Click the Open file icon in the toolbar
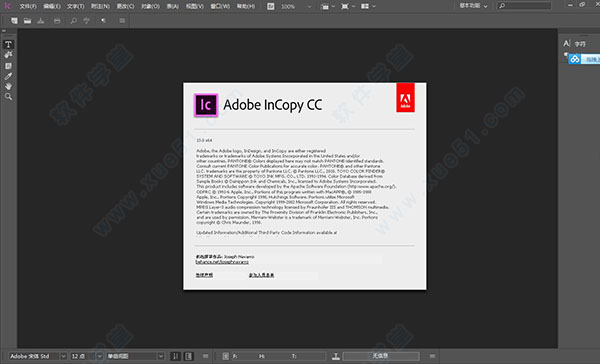Image resolution: width=600 pixels, height=364 pixels. click(27, 21)
